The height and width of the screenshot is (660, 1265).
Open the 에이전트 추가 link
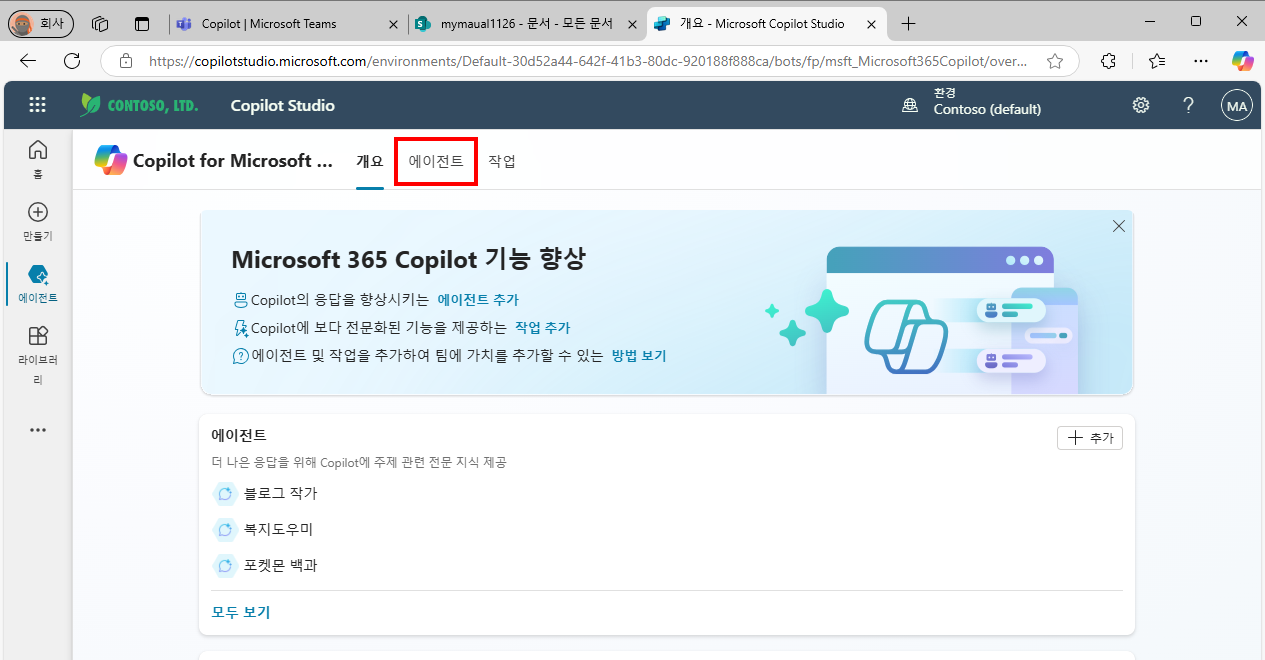coord(478,299)
